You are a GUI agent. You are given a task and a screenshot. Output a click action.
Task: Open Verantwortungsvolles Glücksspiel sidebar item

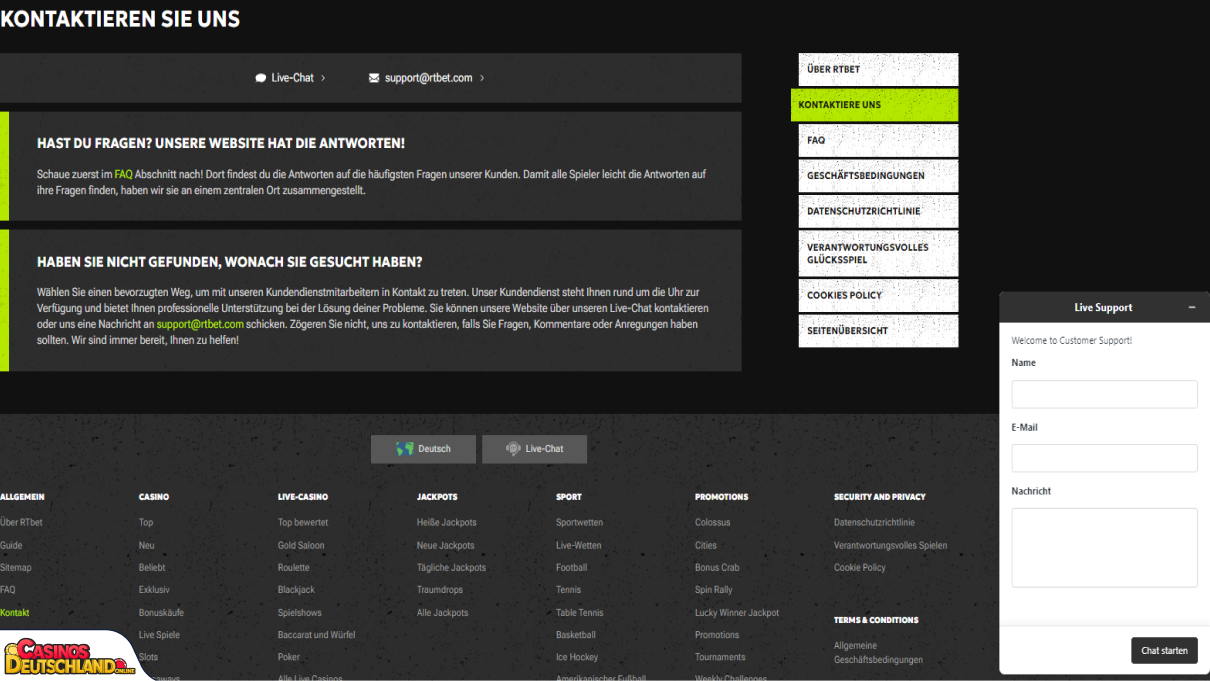coord(878,253)
